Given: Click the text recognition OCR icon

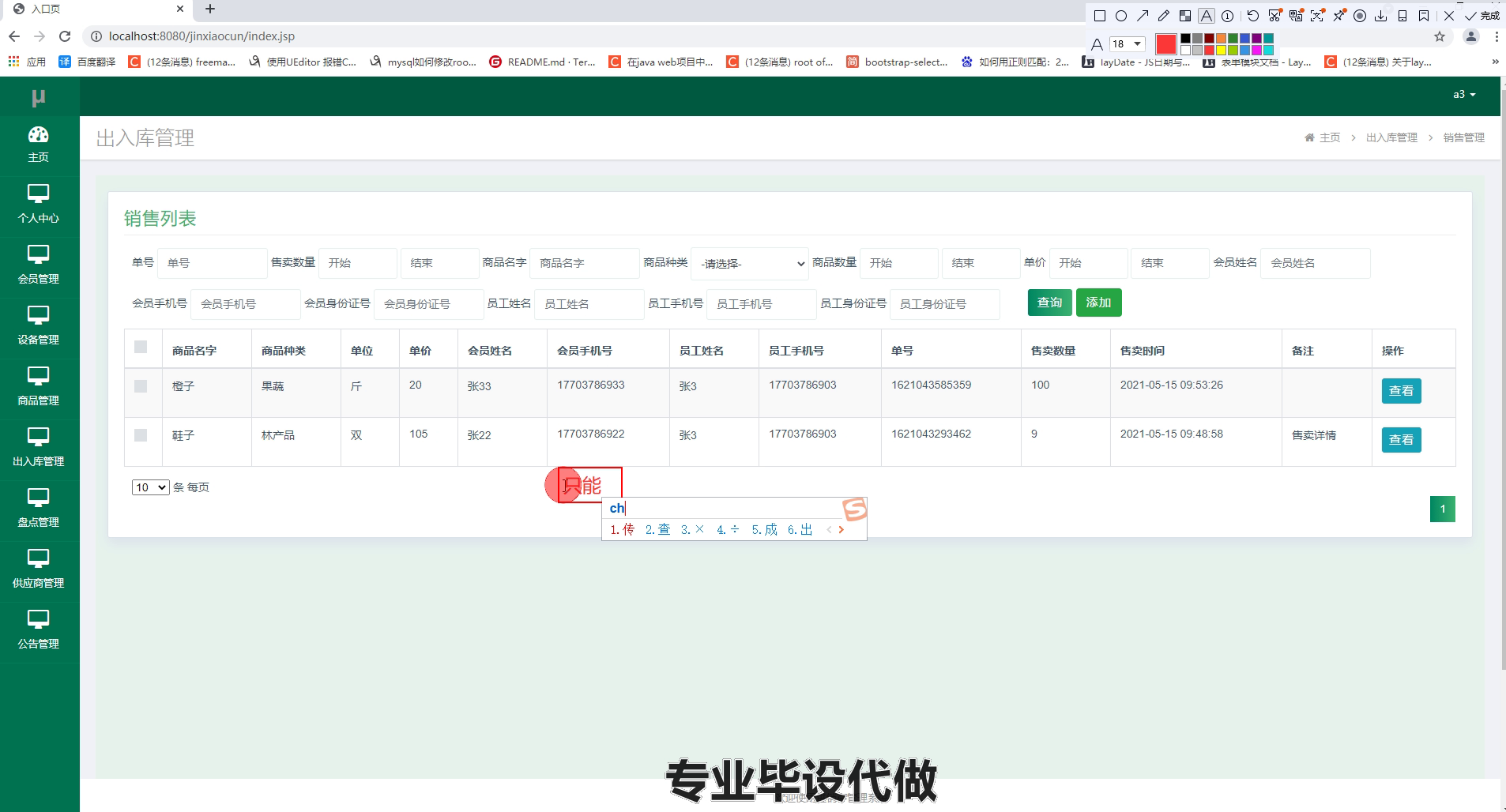Looking at the screenshot, I should (x=1317, y=16).
